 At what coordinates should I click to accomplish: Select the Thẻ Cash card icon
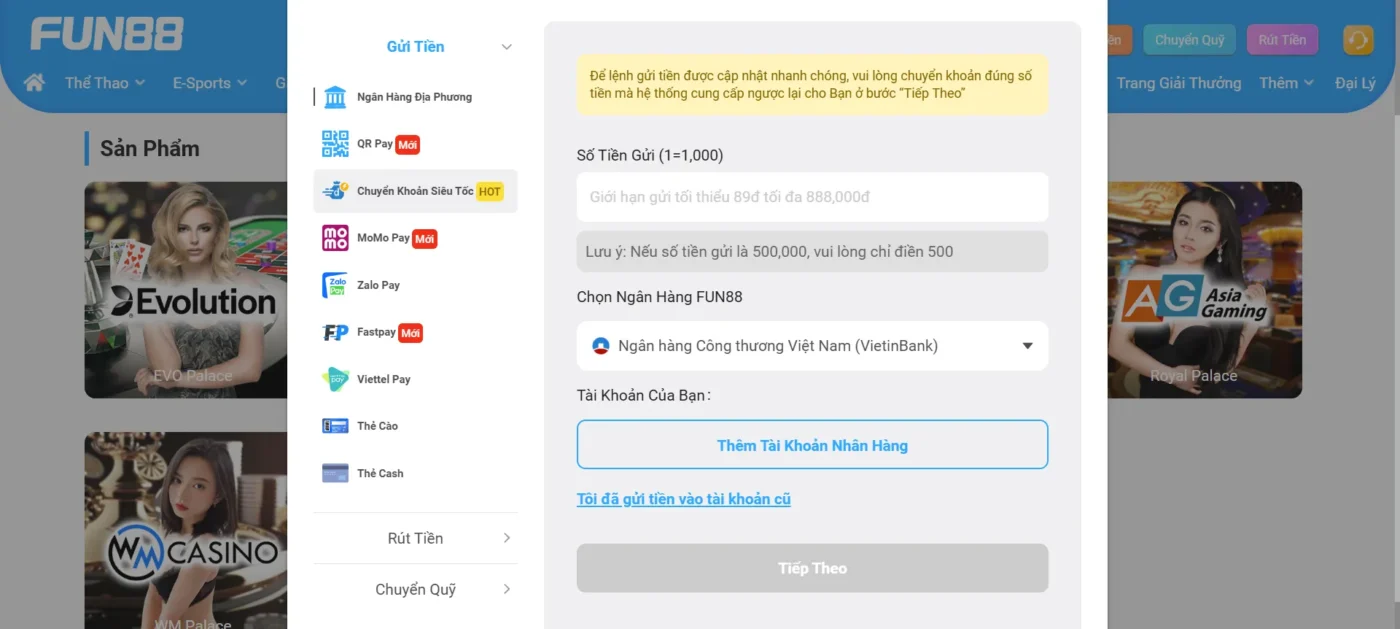[335, 473]
